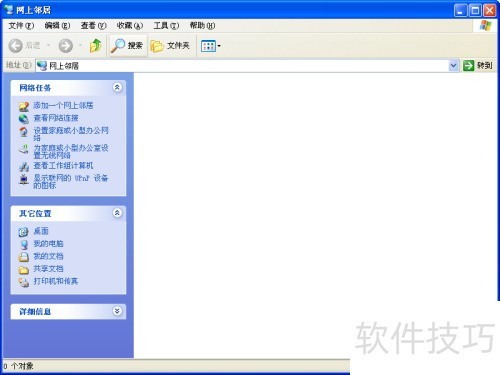Maximize the 网上邻居 window
The image size is (500, 375).
pos(475,10)
